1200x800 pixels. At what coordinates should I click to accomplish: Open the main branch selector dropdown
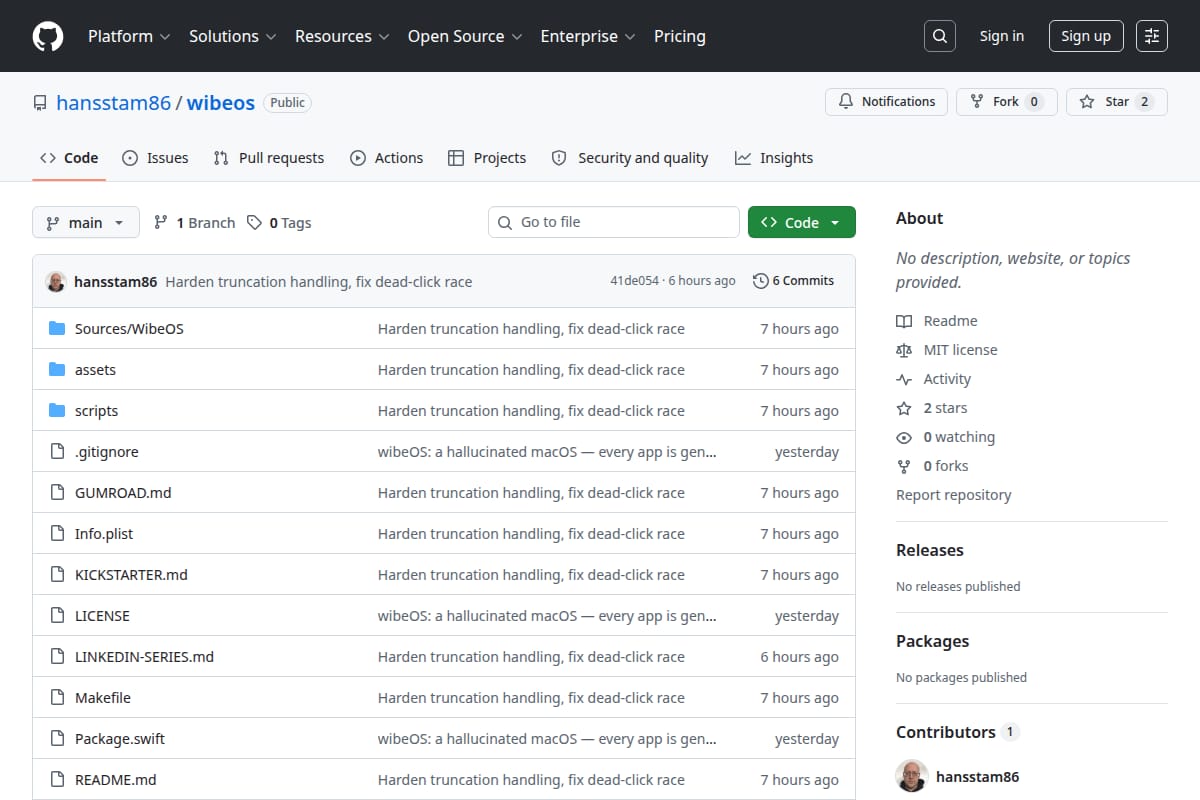pyautogui.click(x=85, y=222)
